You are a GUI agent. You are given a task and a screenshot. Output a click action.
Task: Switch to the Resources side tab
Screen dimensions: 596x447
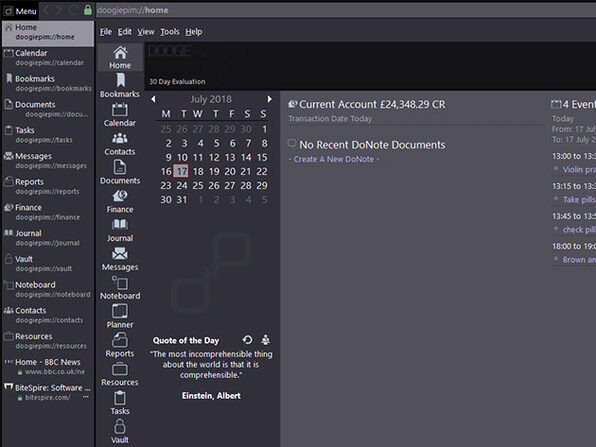click(48, 341)
